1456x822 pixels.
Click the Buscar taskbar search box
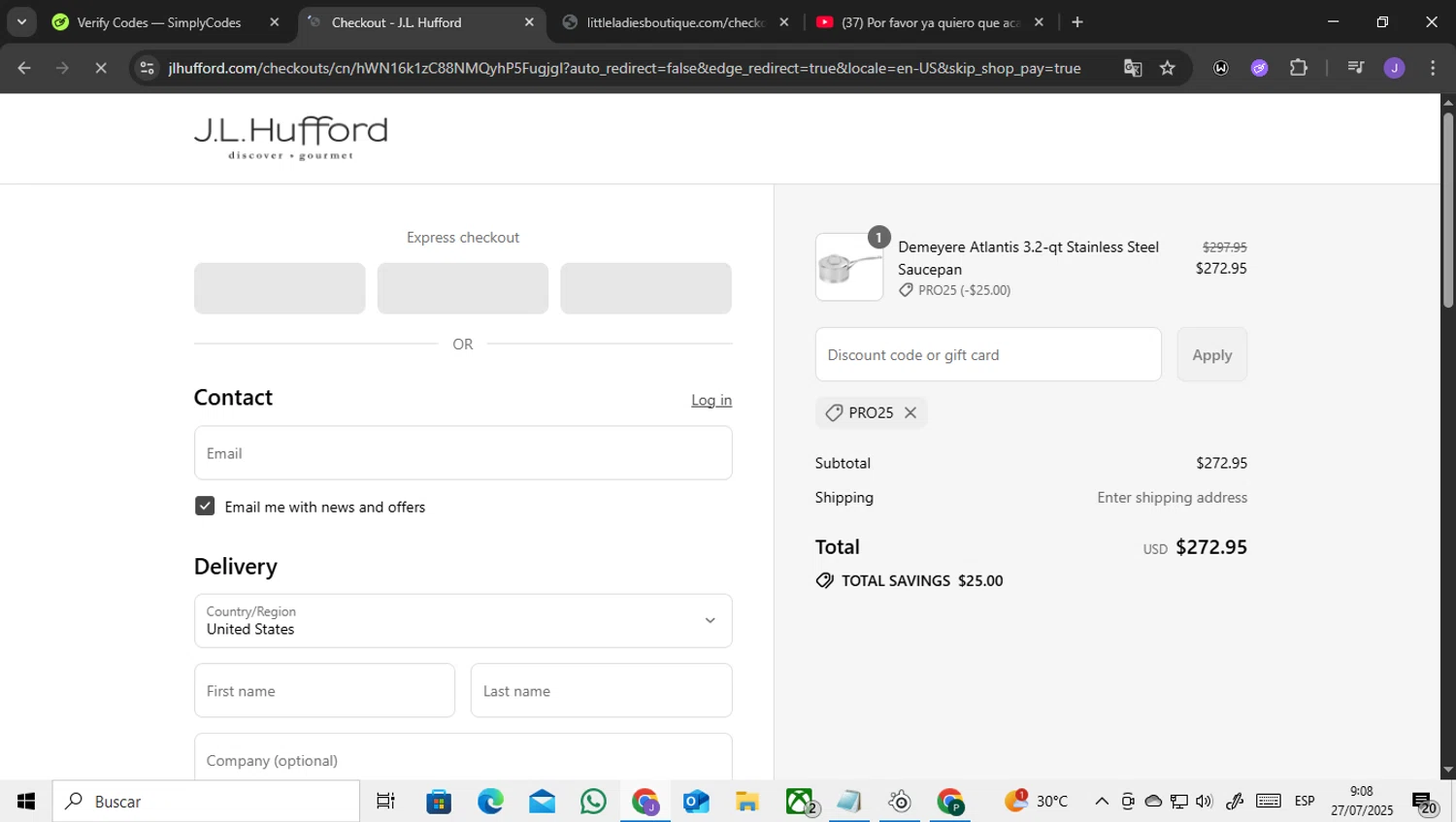207,802
